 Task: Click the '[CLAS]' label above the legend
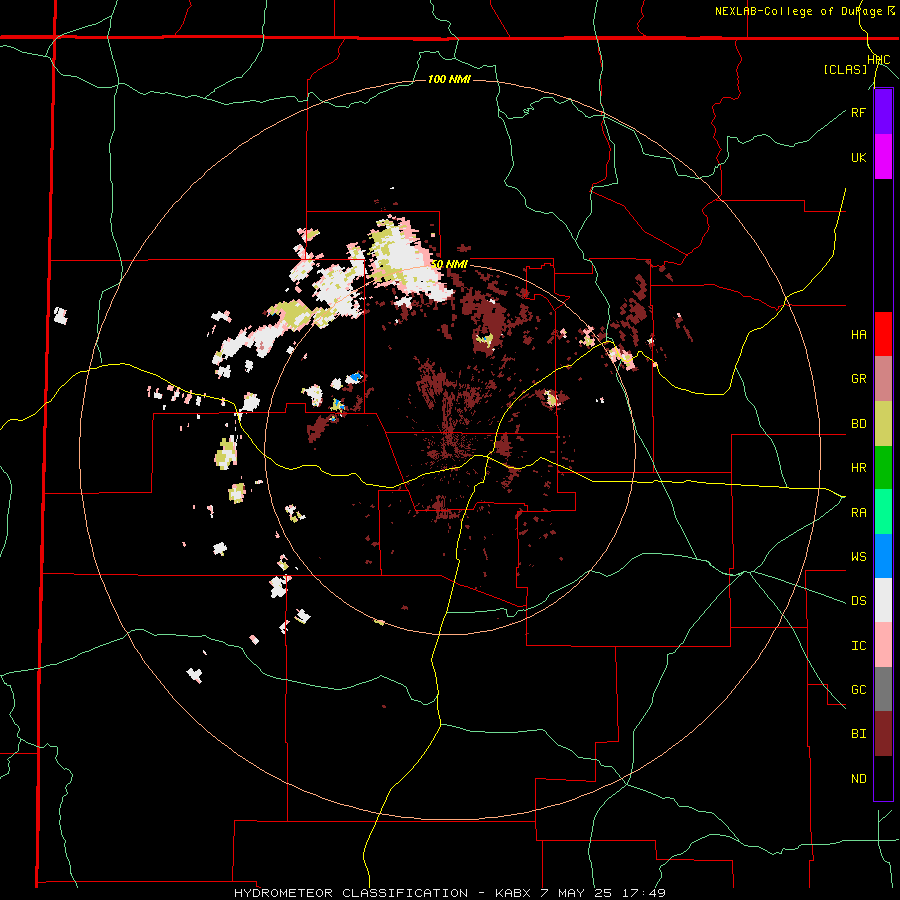click(x=845, y=69)
